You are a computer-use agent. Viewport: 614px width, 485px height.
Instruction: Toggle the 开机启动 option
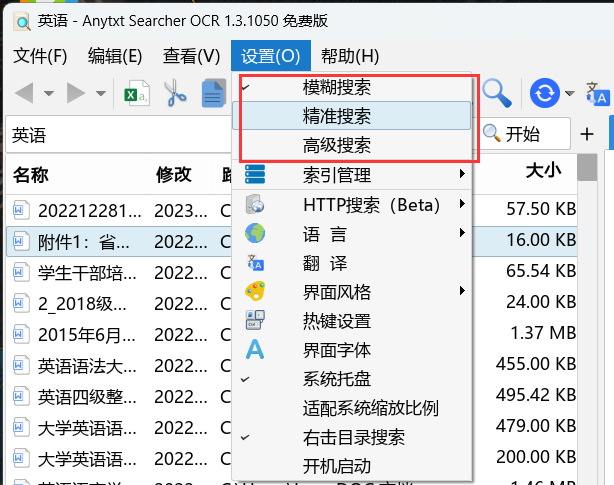(x=352, y=466)
